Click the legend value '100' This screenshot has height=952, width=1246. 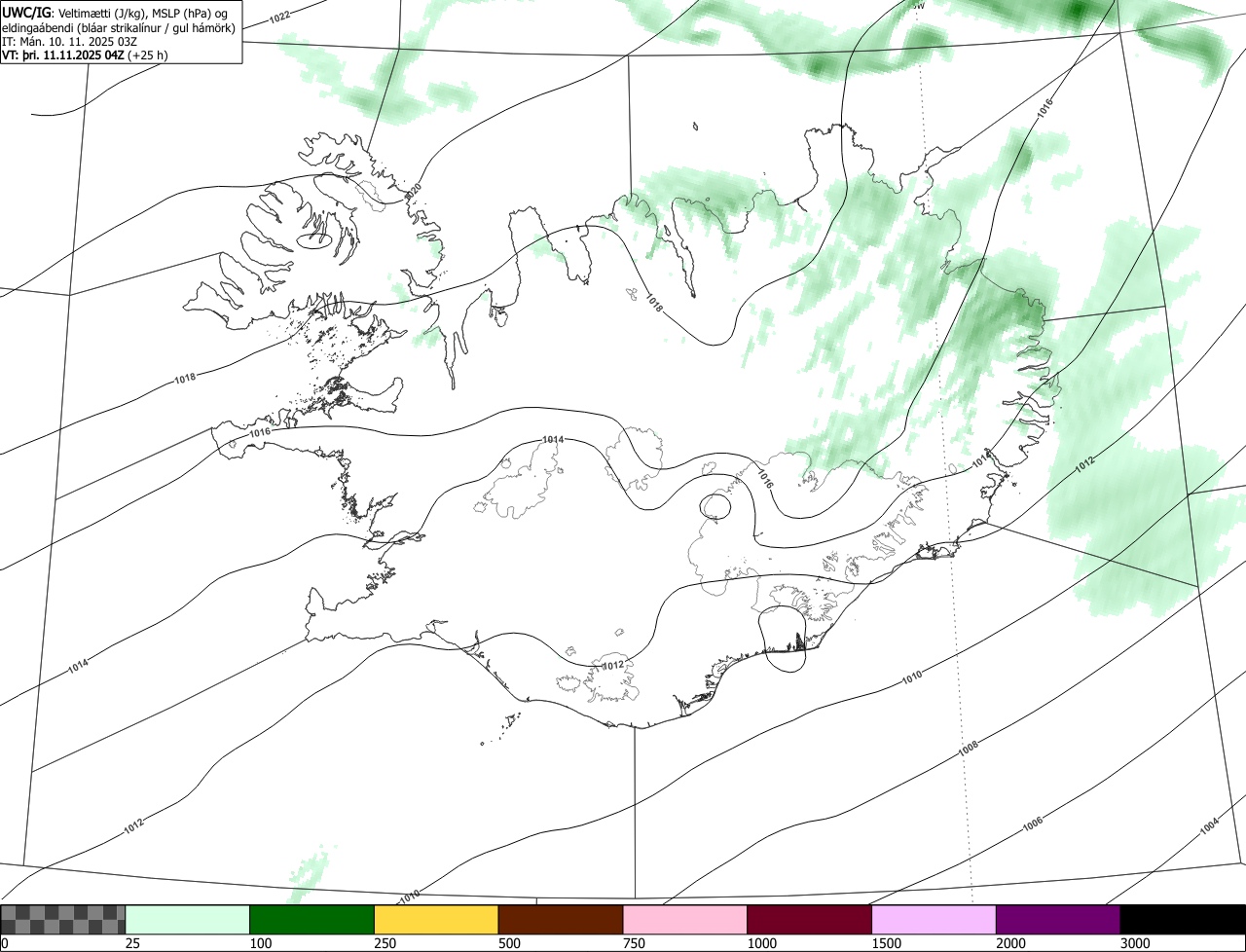click(x=260, y=943)
